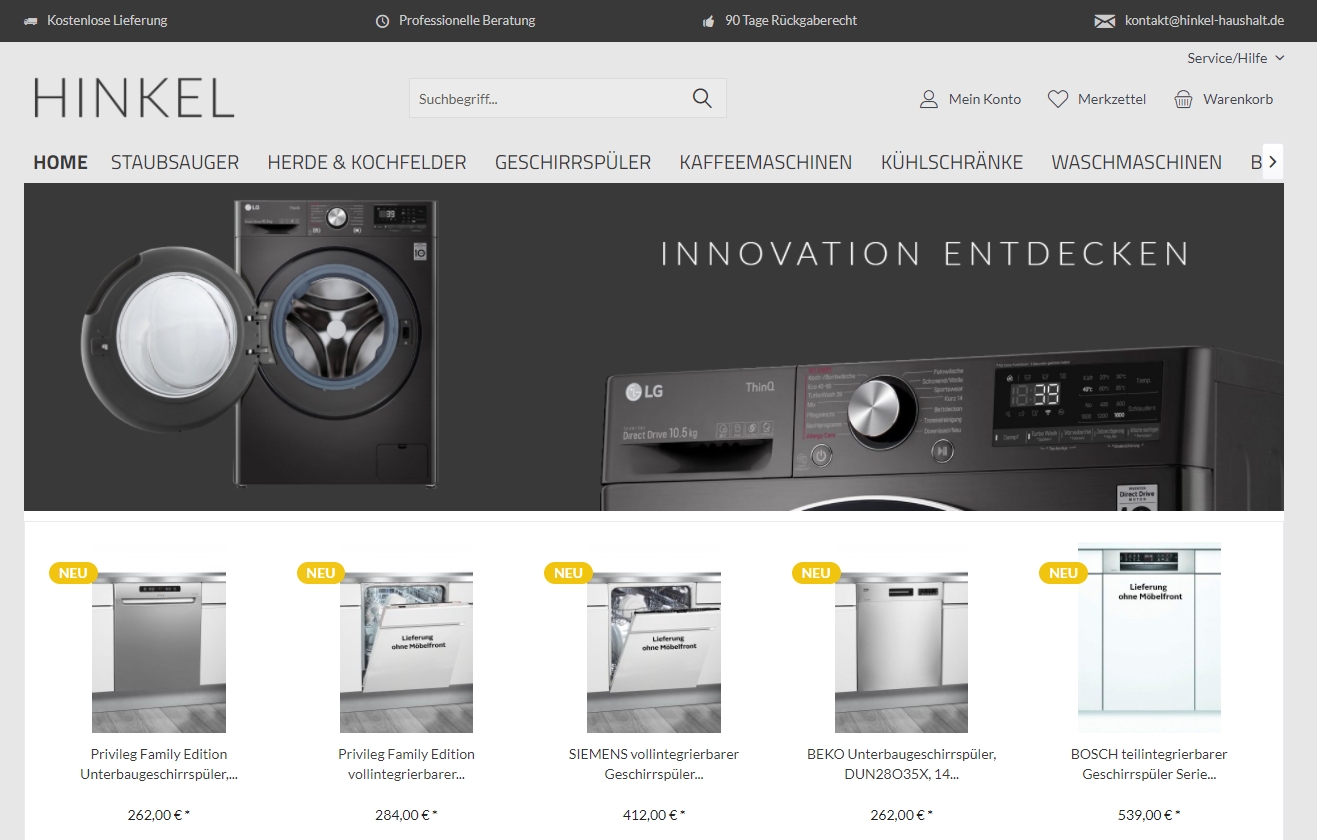The width and height of the screenshot is (1317, 840).
Task: Focus the Suchbegriff search field
Action: coord(550,98)
